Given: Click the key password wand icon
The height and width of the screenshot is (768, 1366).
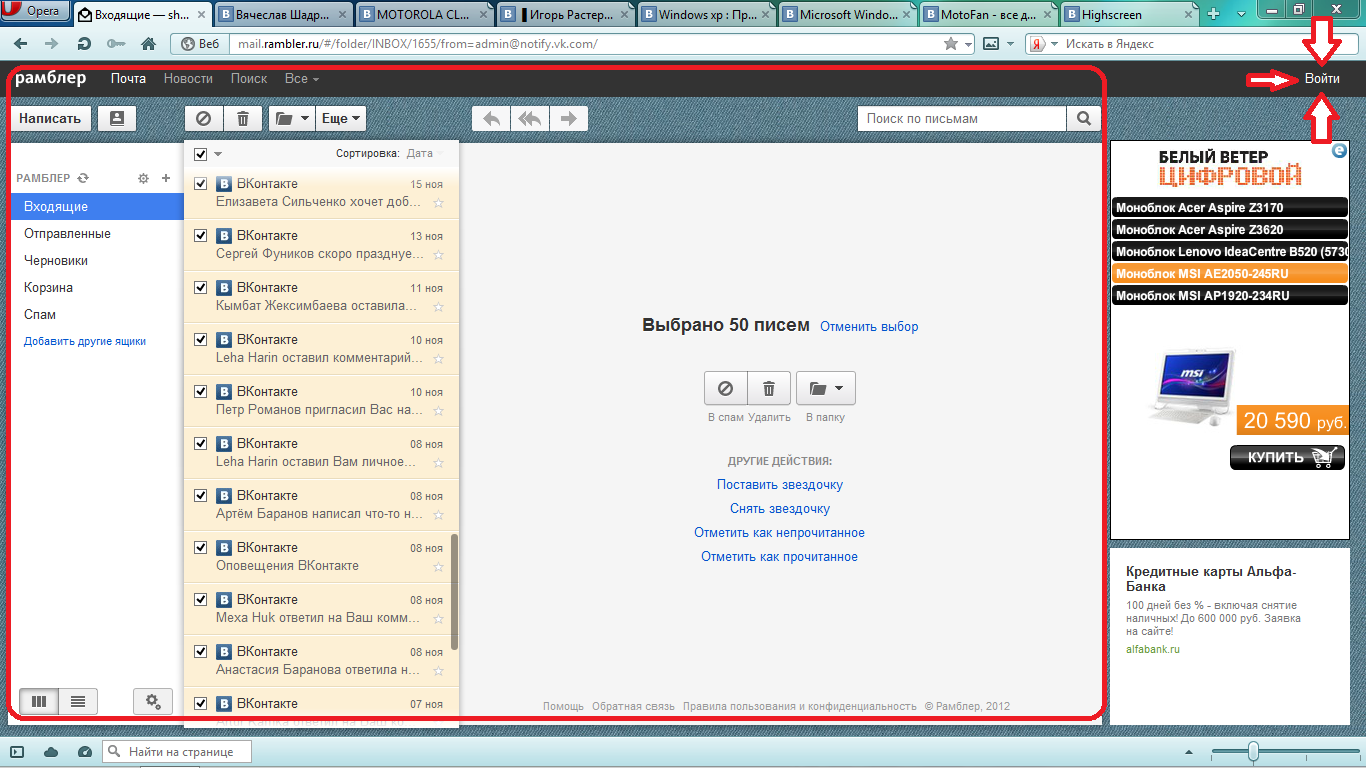Looking at the screenshot, I should (x=116, y=44).
